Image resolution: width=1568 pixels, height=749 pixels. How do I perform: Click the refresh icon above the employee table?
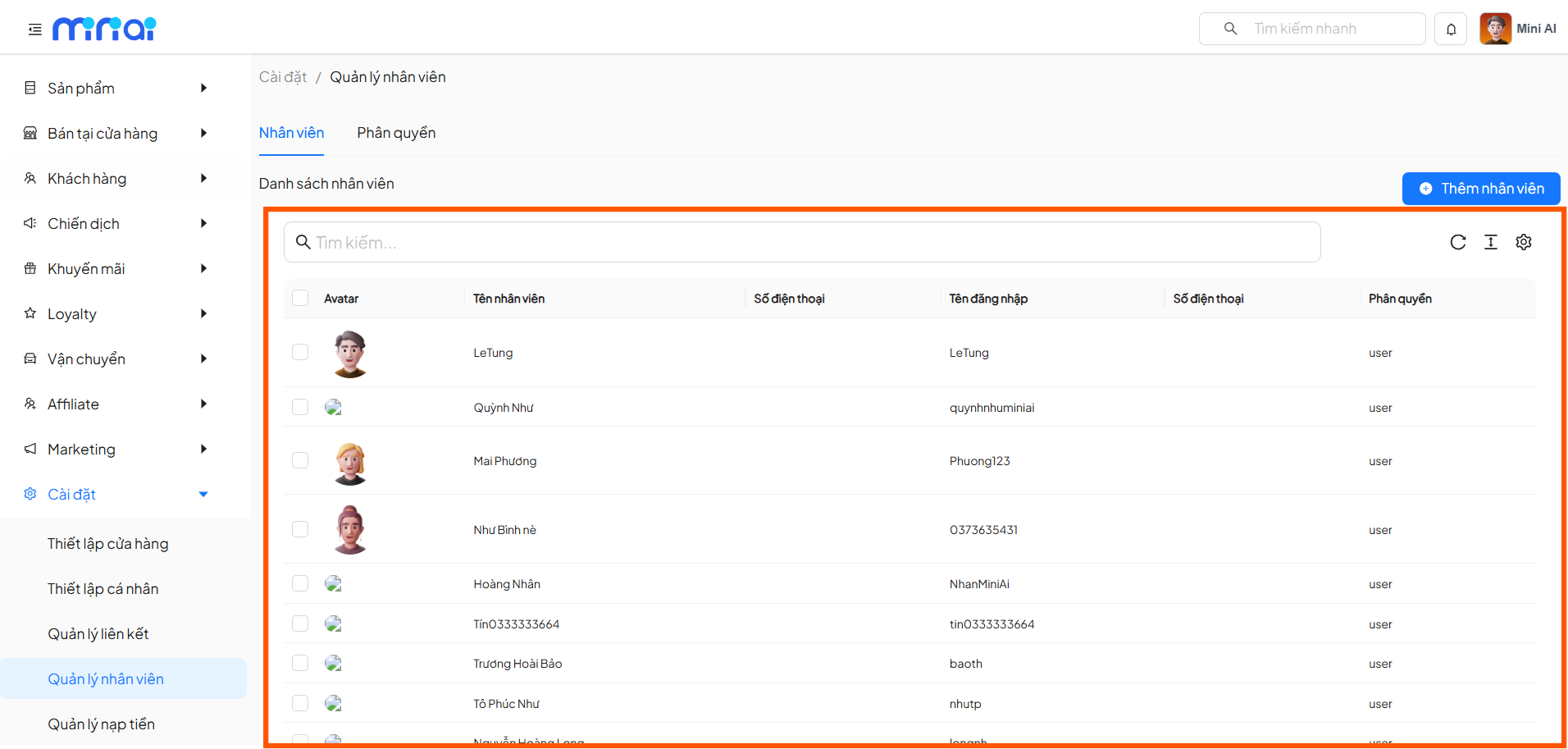point(1458,242)
